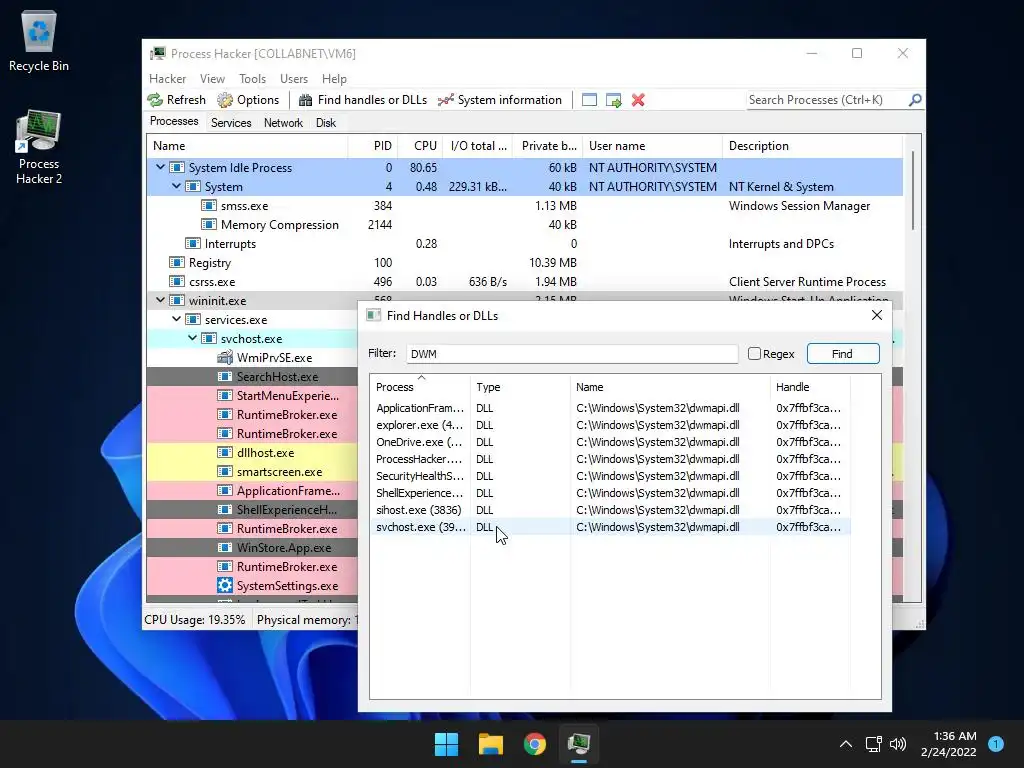Viewport: 1024px width, 768px height.
Task: Click the SystemSettings.exe gear icon
Action: pyautogui.click(x=225, y=585)
